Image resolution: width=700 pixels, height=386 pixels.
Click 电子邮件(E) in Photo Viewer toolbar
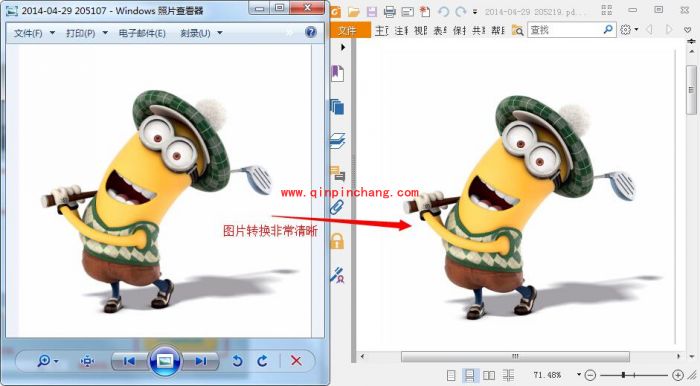click(x=142, y=33)
